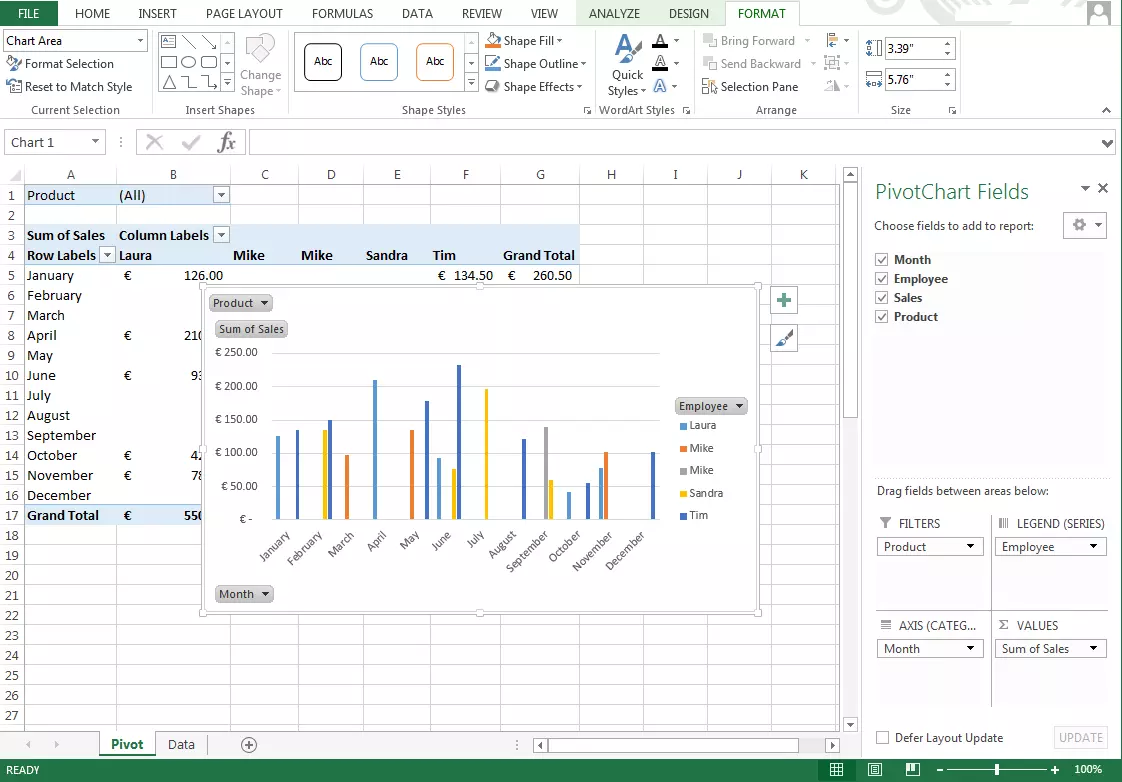Open Shape Styles dialog launcher

(x=587, y=110)
